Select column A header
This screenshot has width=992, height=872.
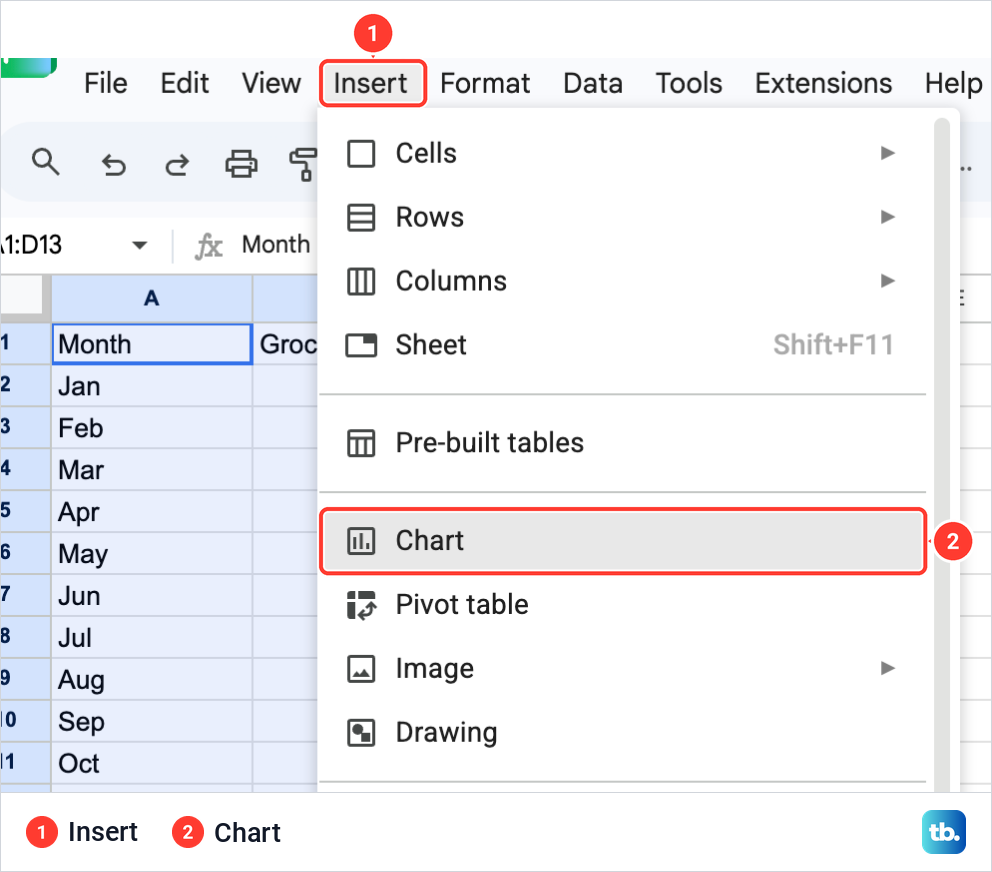pos(152,298)
